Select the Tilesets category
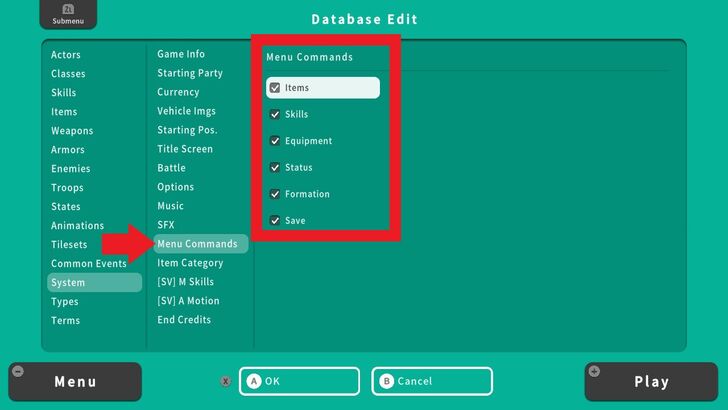 [x=69, y=245]
